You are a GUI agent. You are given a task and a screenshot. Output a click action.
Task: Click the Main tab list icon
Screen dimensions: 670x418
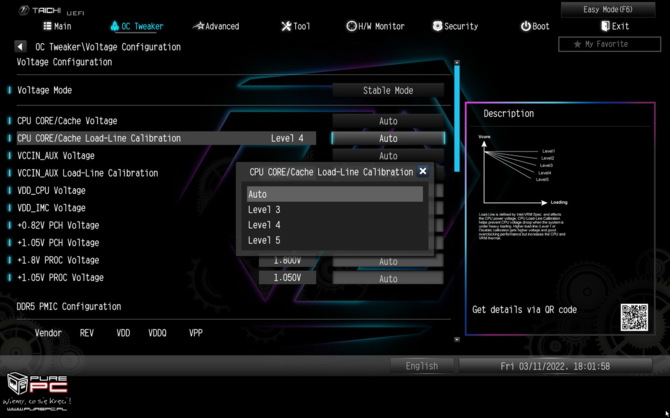[x=47, y=26]
